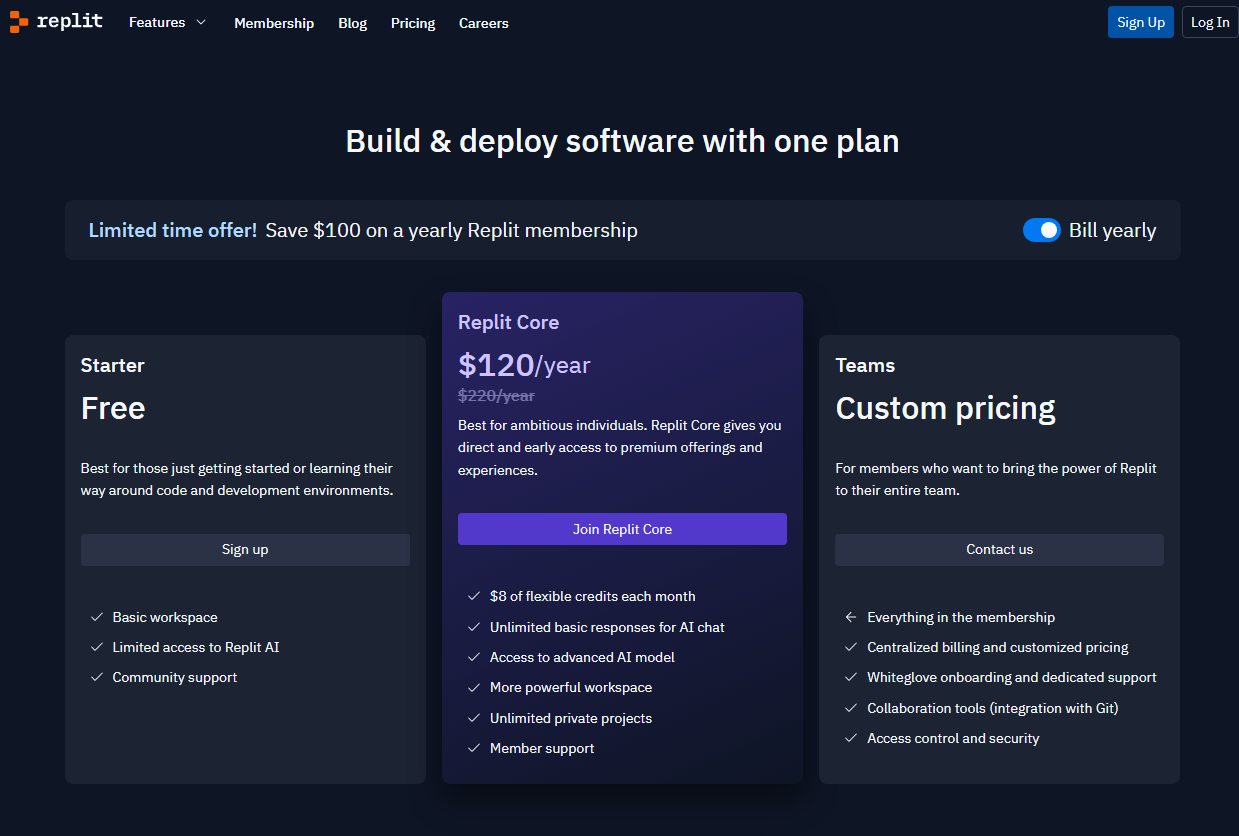Click checkmark beside Access control and security

pos(851,738)
